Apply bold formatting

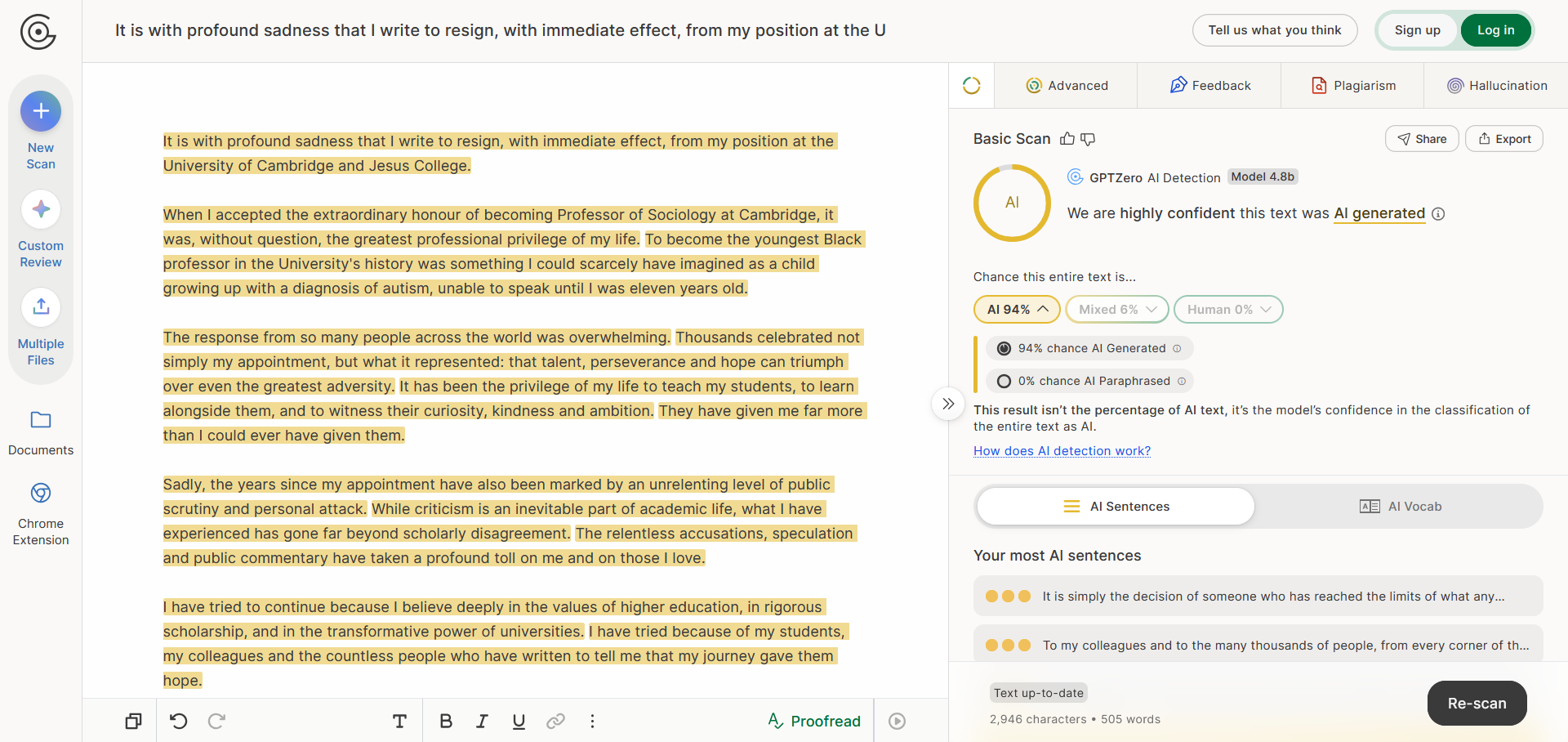pos(446,721)
